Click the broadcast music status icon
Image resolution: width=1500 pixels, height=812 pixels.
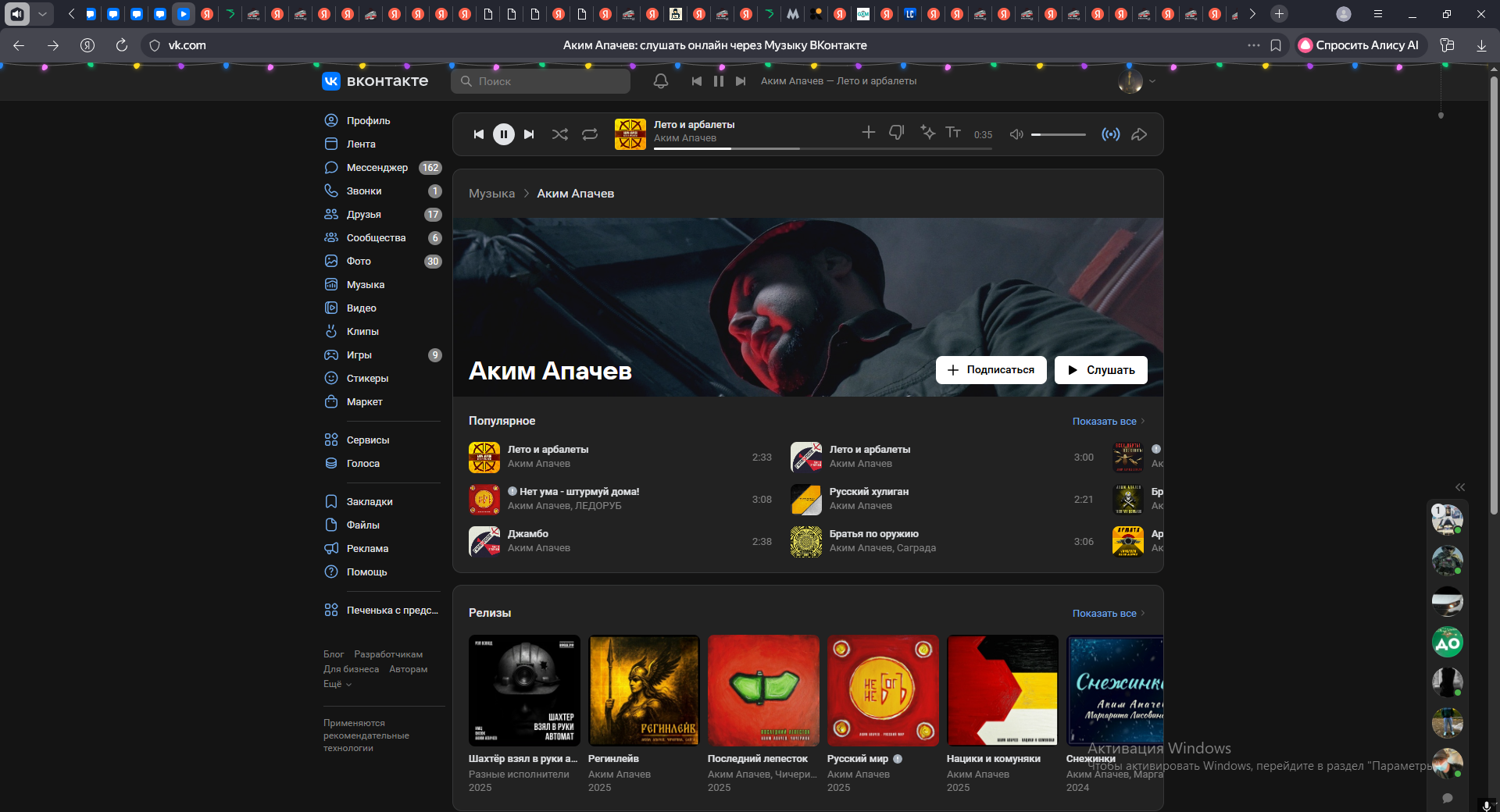pos(1110,134)
